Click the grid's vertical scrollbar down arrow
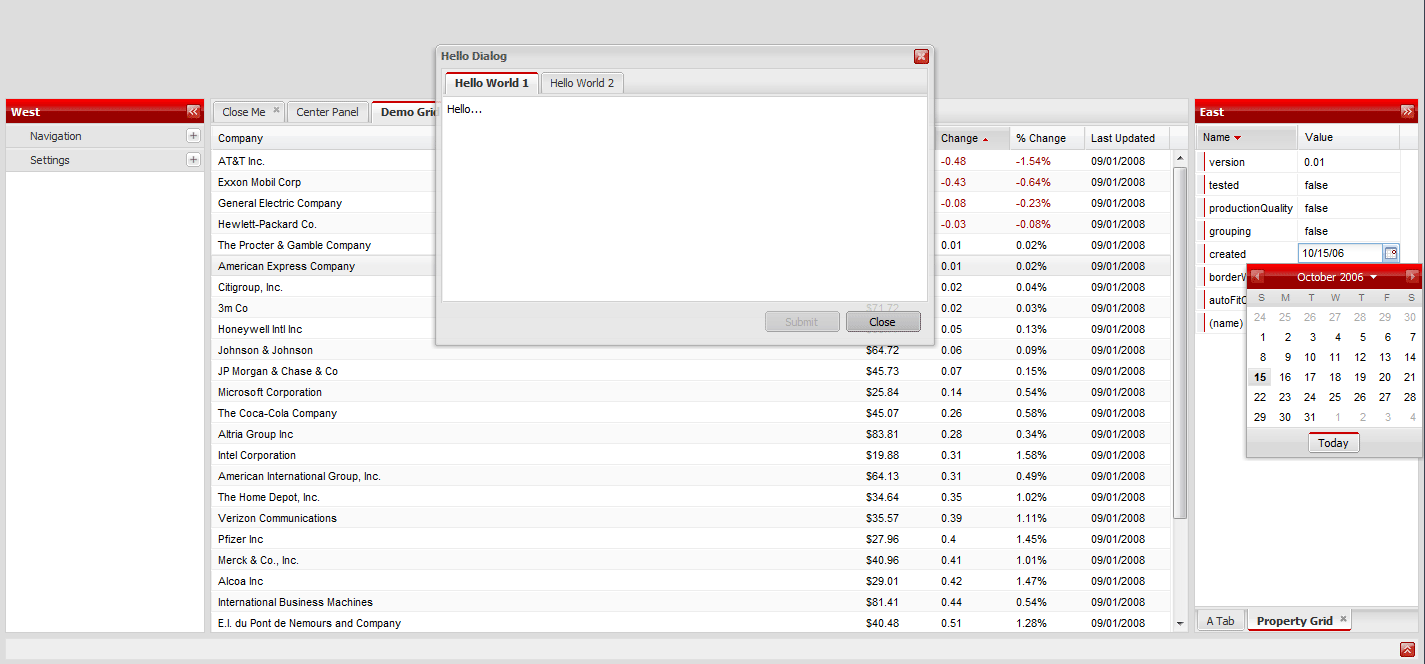1425x664 pixels. 1180,623
